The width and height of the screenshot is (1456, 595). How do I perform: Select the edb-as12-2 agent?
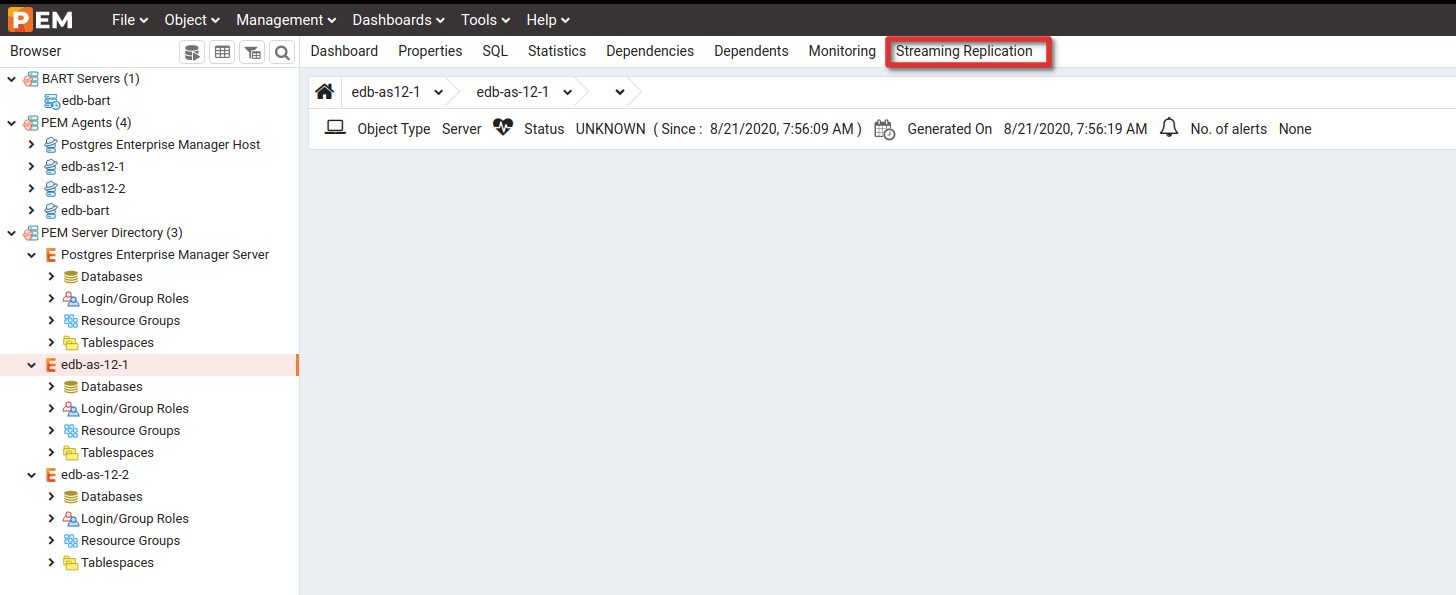(x=93, y=189)
